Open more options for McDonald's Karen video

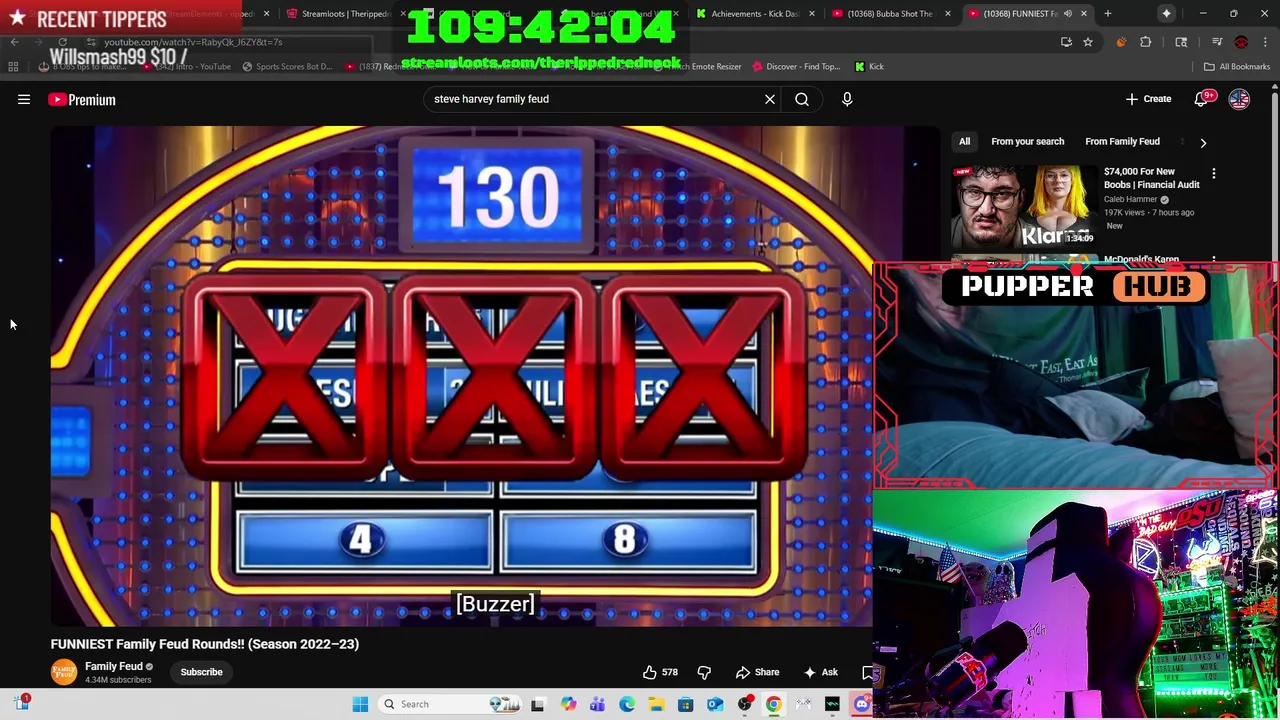click(x=1214, y=260)
